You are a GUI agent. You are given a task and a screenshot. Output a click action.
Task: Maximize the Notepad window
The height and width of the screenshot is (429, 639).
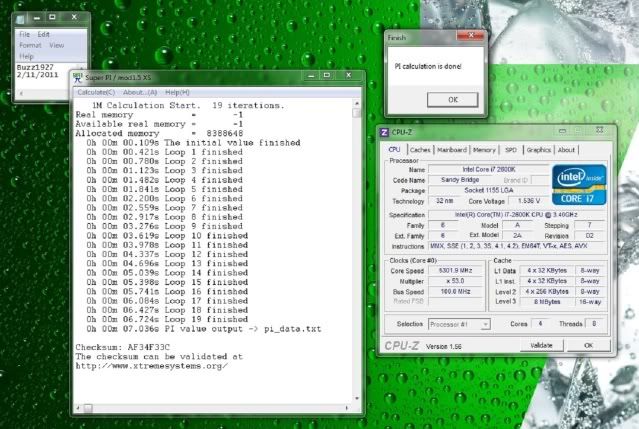point(52,17)
